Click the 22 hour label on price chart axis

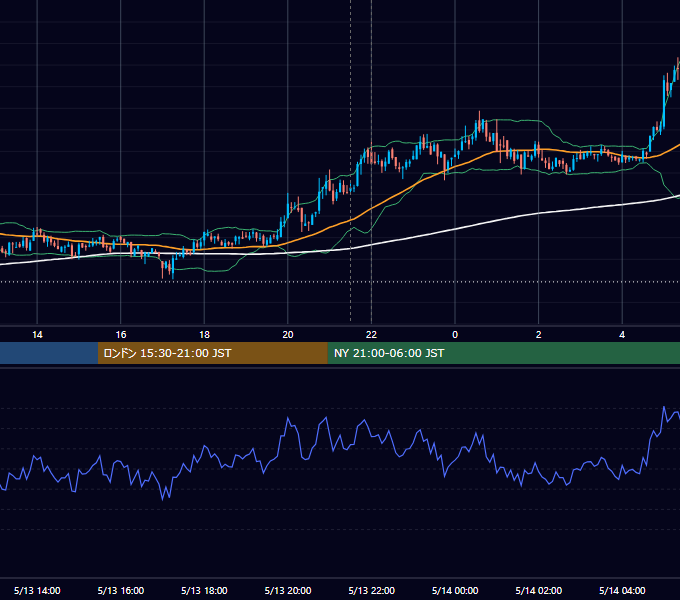pyautogui.click(x=371, y=335)
